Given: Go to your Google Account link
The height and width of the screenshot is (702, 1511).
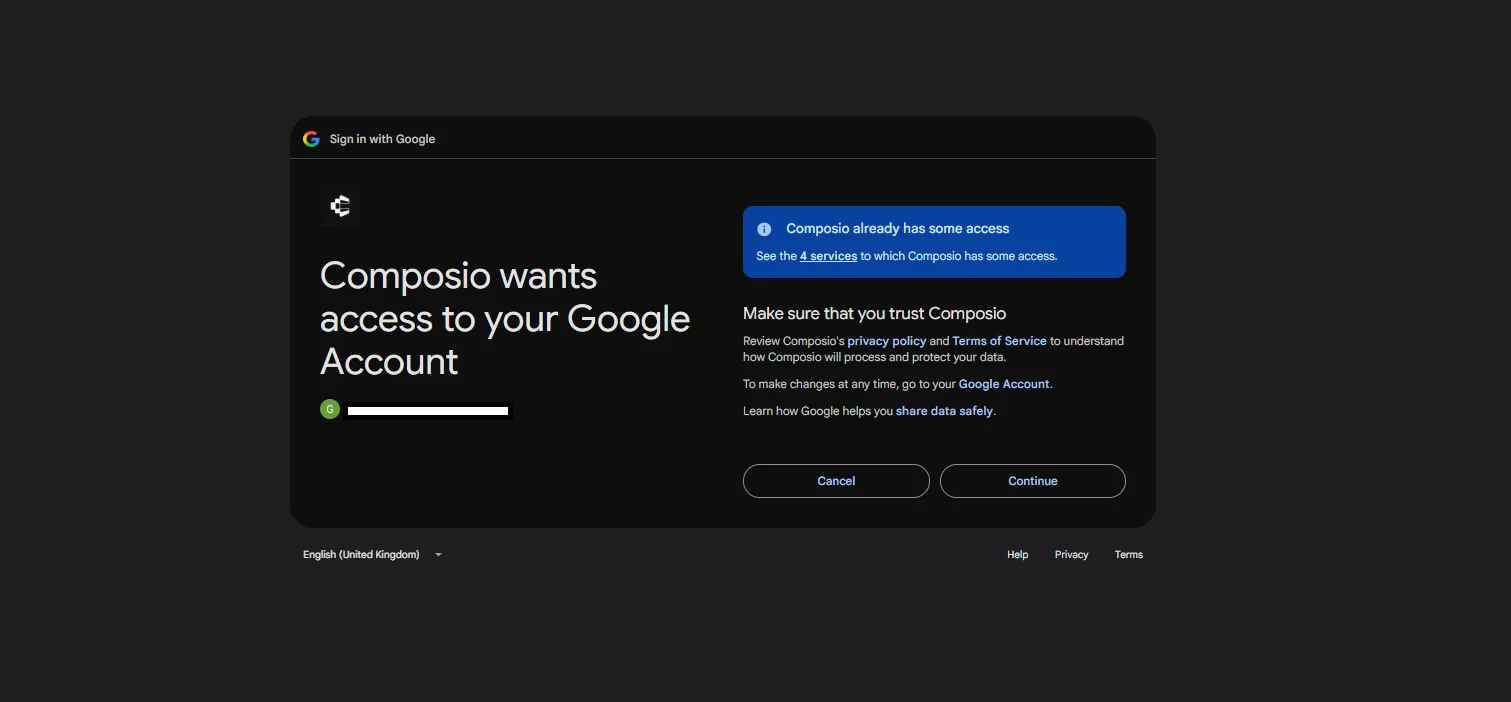Looking at the screenshot, I should pyautogui.click(x=1004, y=384).
